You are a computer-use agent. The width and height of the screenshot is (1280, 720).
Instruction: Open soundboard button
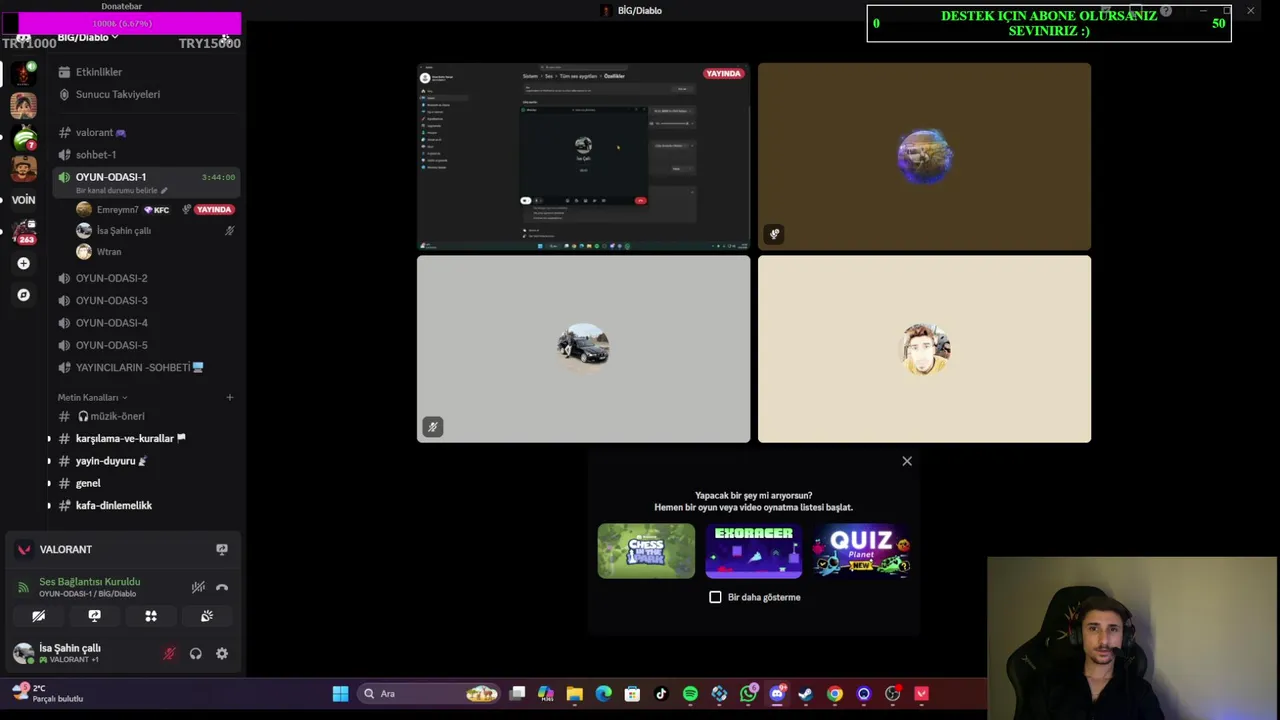[207, 616]
